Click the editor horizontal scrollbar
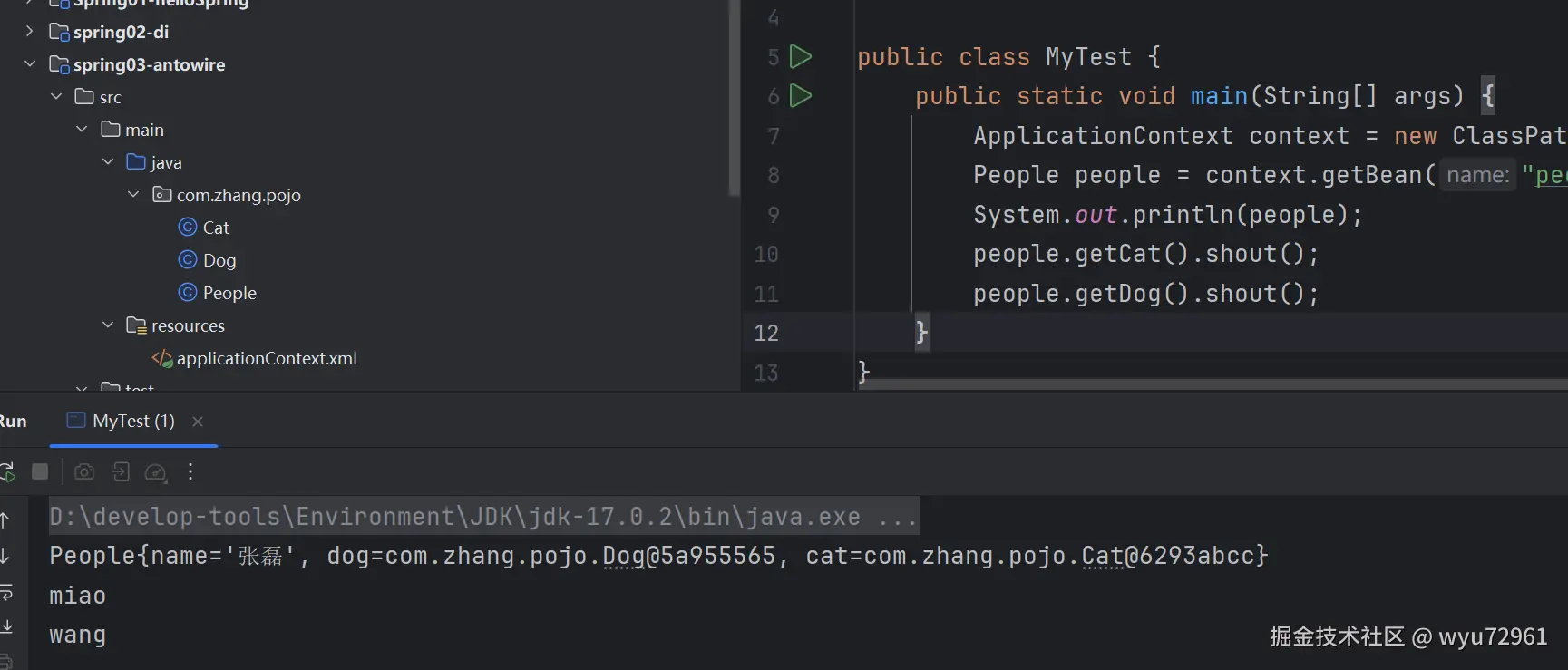Image resolution: width=1568 pixels, height=670 pixels. (1213, 384)
